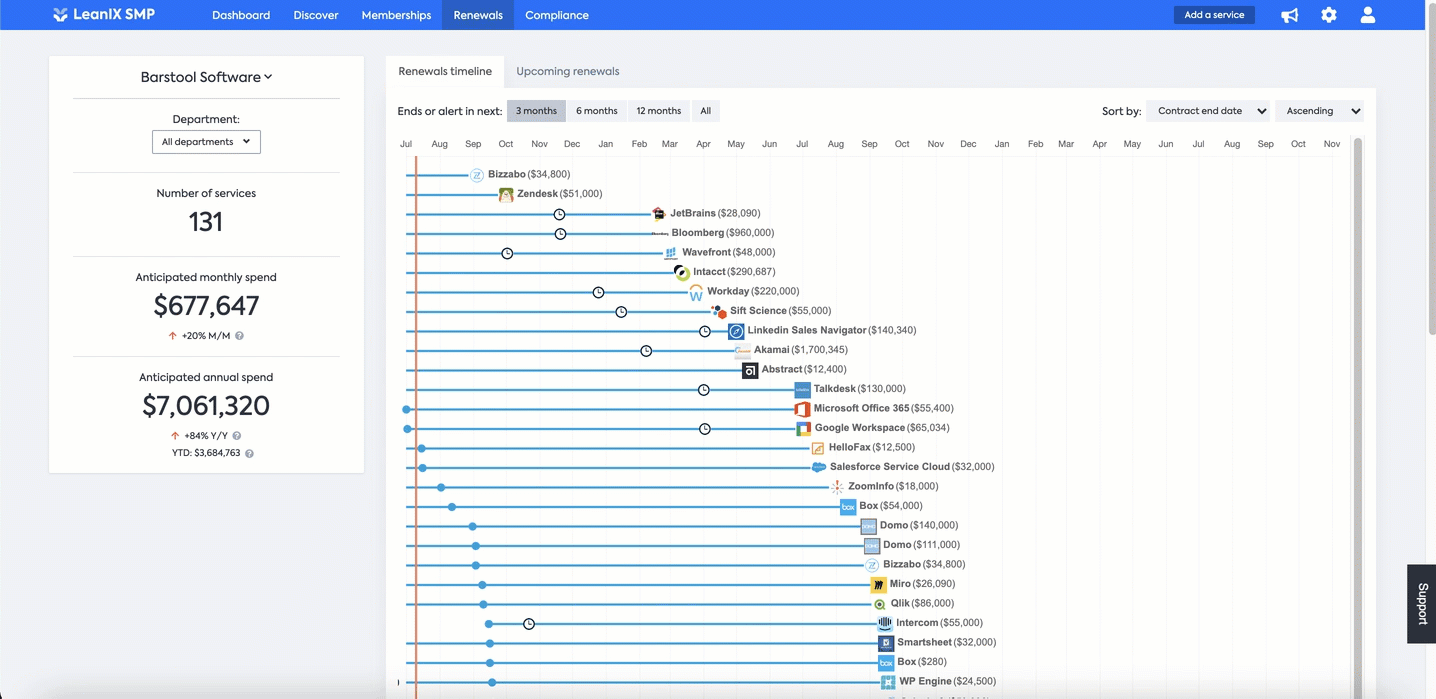The height and width of the screenshot is (699, 1436).
Task: Click the HelloFax service logo
Action: point(818,448)
